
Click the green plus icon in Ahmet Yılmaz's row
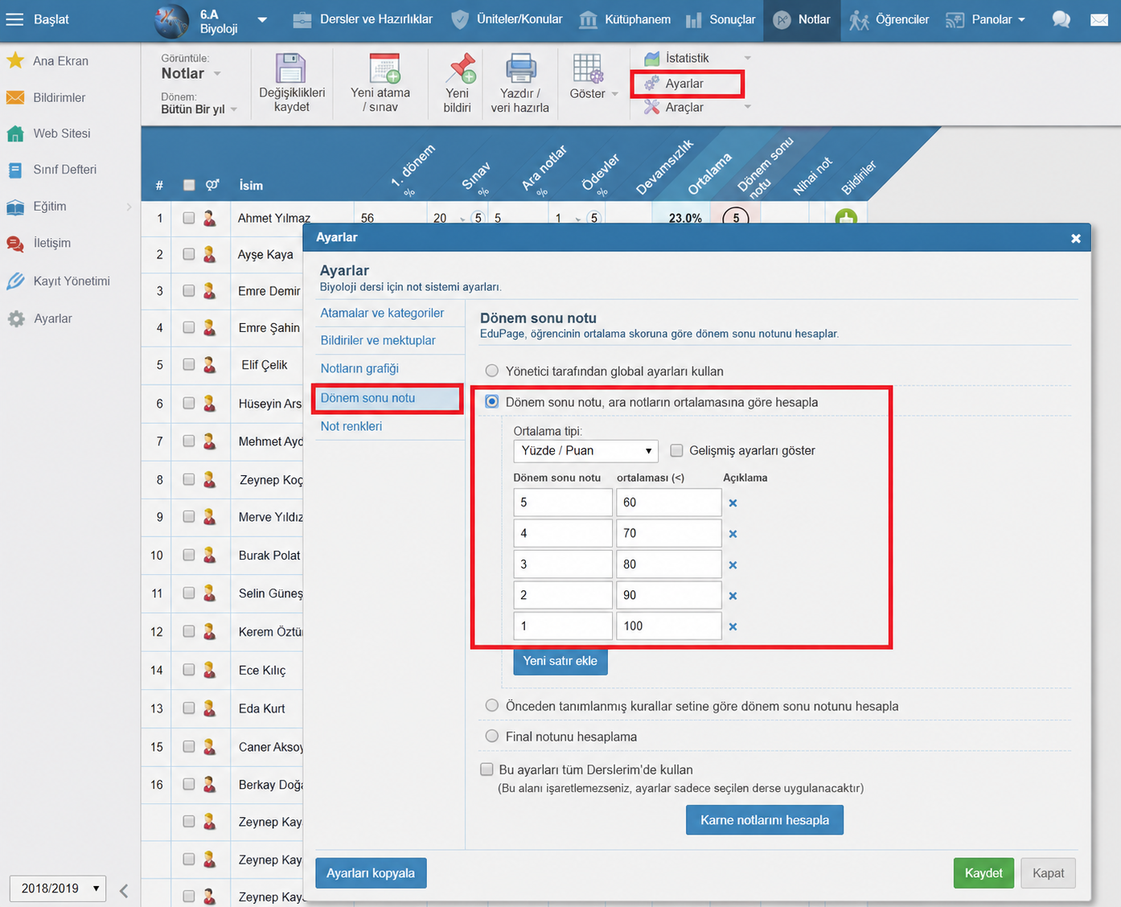pyautogui.click(x=846, y=217)
